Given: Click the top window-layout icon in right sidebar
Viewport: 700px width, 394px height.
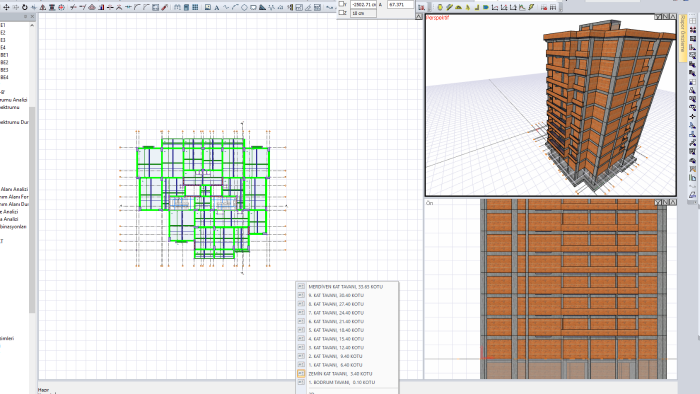Looking at the screenshot, I should [x=692, y=21].
